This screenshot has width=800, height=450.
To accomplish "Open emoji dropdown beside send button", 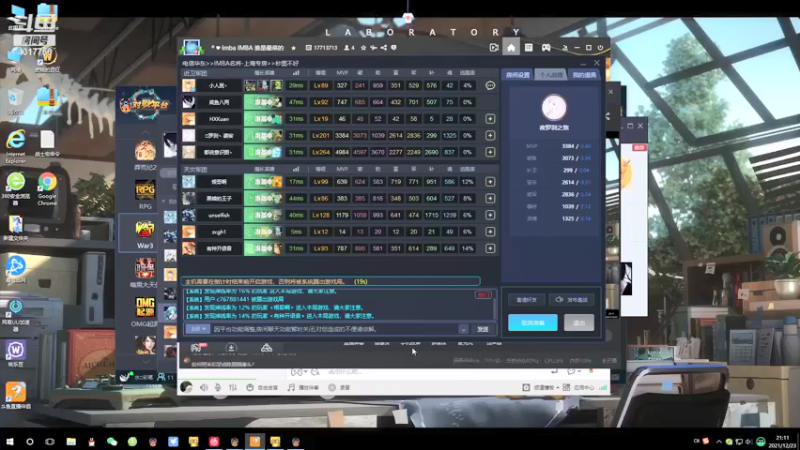I will point(463,329).
